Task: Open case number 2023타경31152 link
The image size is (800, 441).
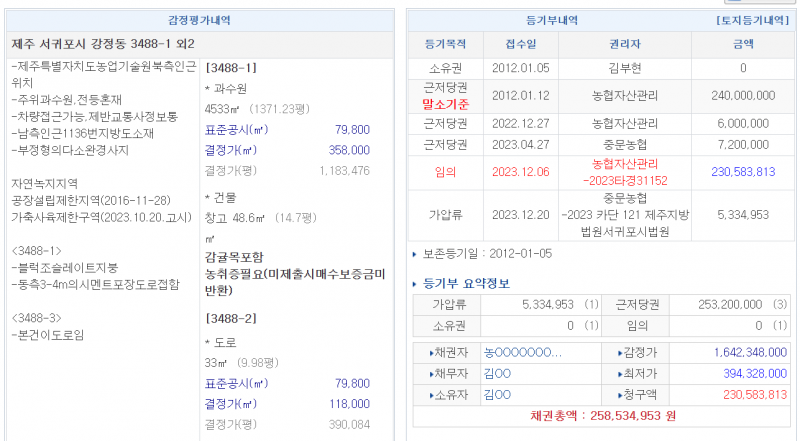Action: pos(626,180)
